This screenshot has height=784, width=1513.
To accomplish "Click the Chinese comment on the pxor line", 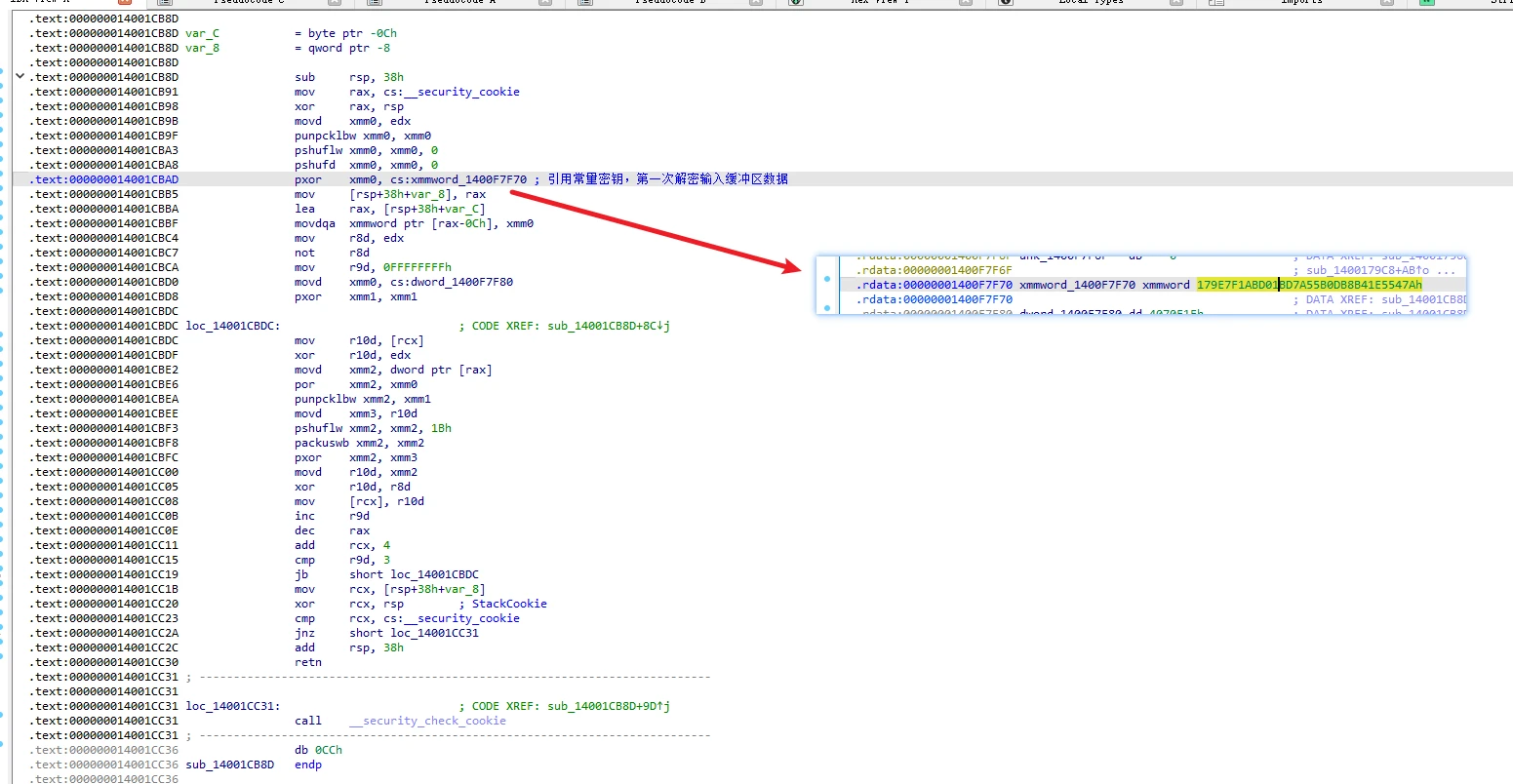I will click(667, 179).
